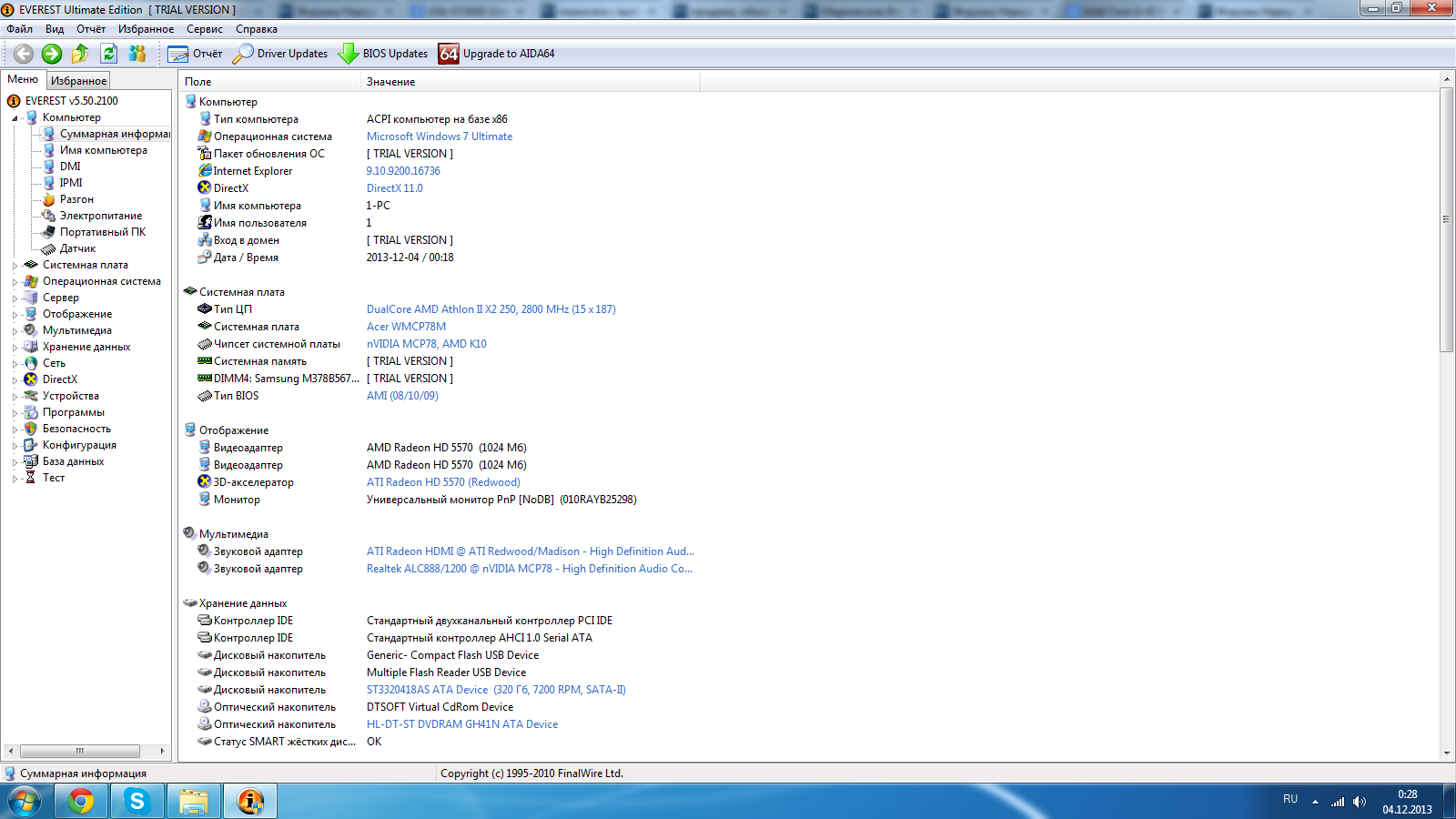Click the vertical scrollbar down arrow
The height and width of the screenshot is (819, 1456).
(x=1446, y=753)
